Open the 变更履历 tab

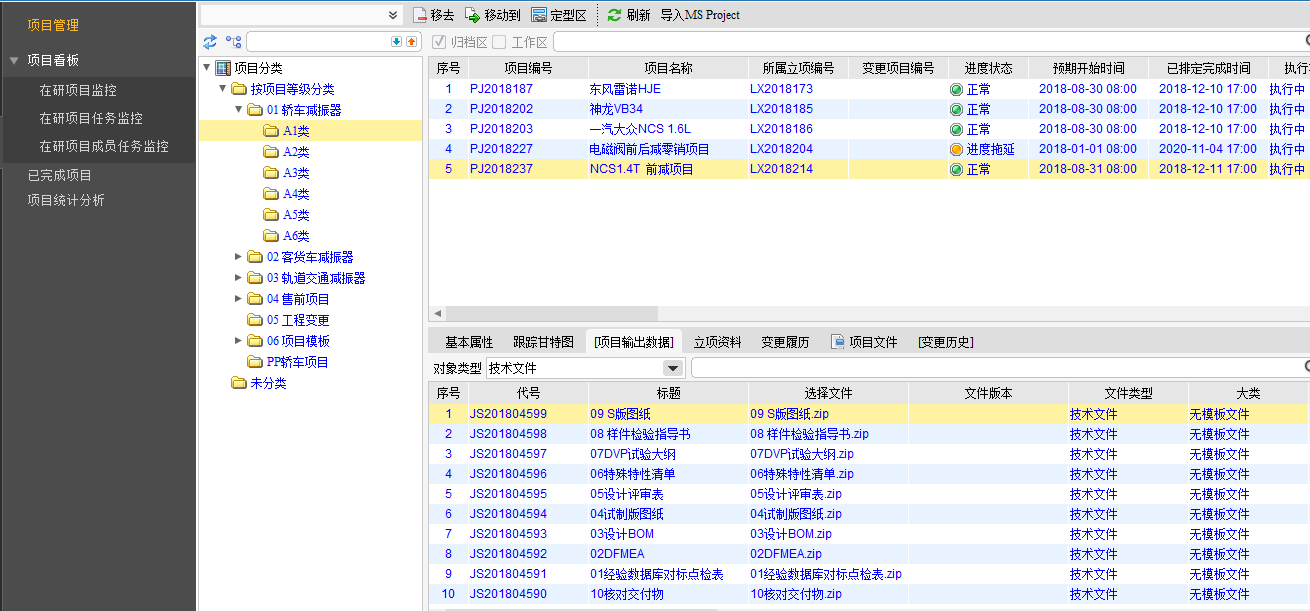point(785,342)
